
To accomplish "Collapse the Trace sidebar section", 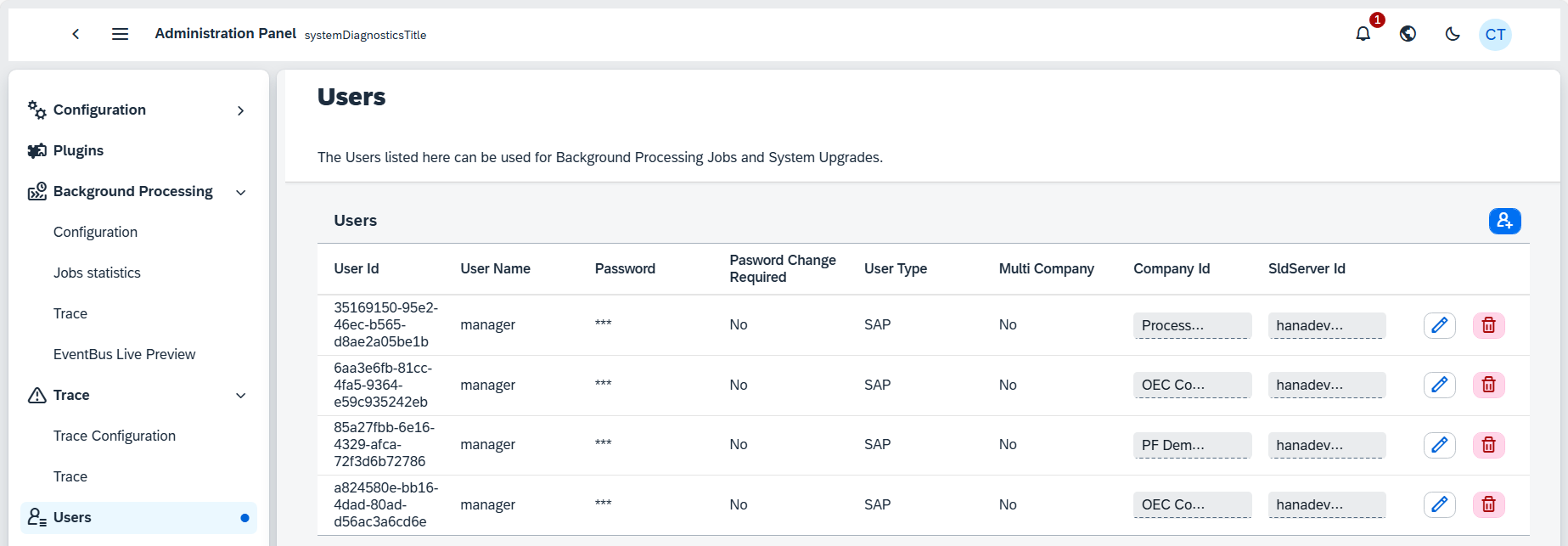I will click(x=240, y=396).
